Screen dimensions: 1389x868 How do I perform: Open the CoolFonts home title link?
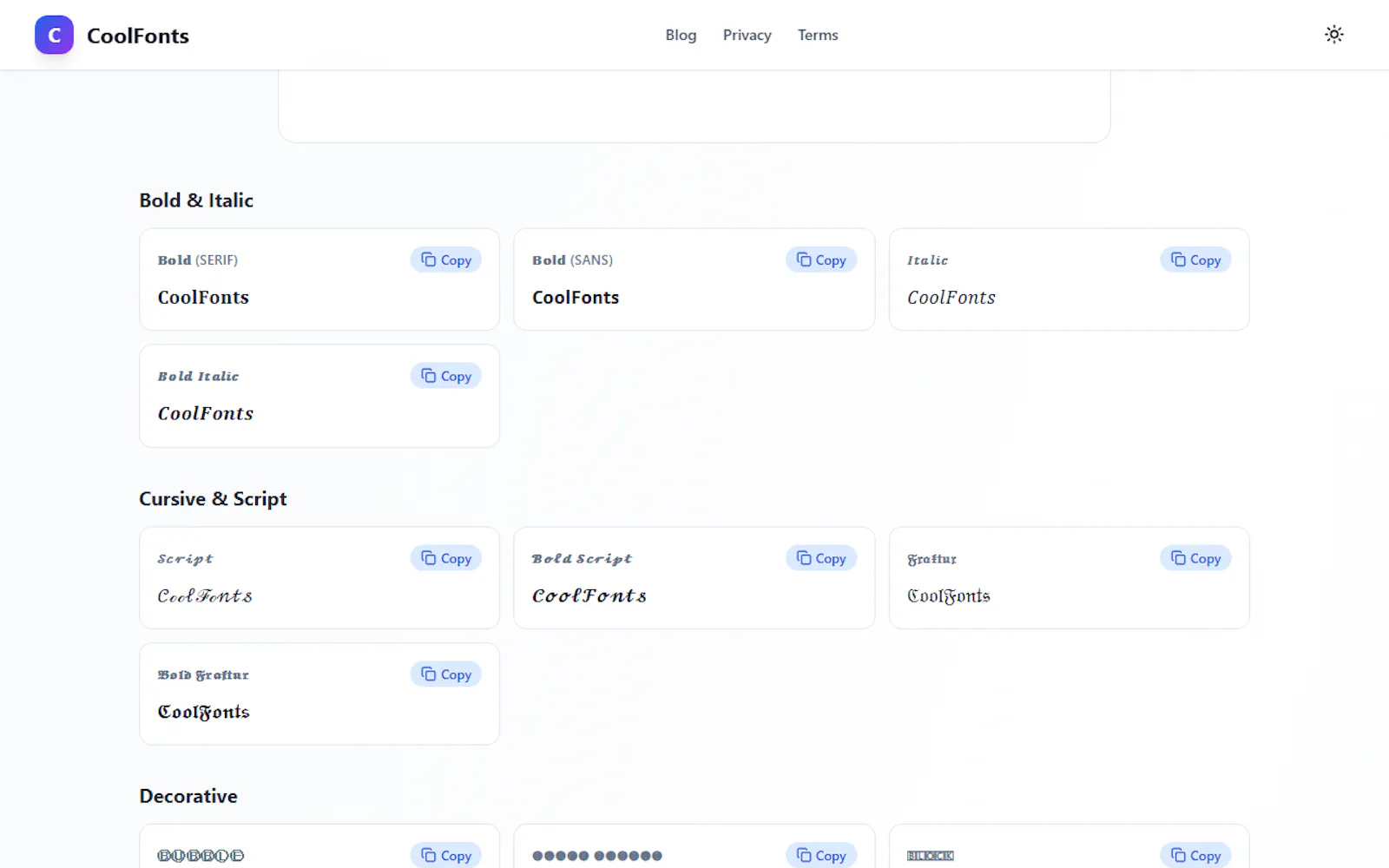(x=138, y=36)
